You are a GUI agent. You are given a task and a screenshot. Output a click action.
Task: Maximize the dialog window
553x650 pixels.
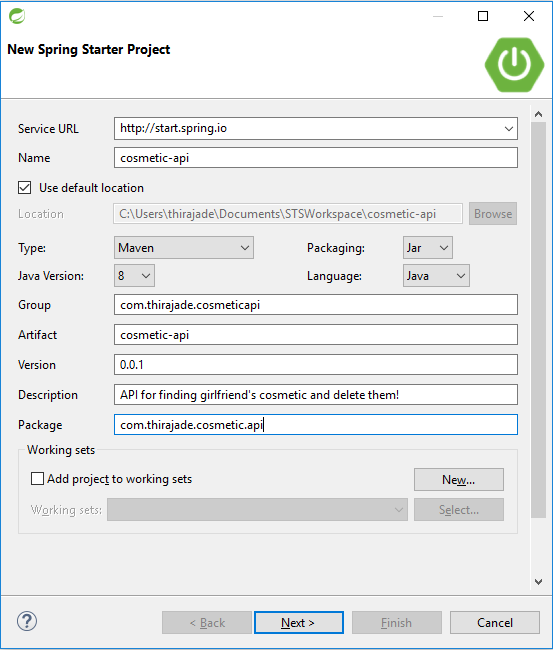click(483, 16)
